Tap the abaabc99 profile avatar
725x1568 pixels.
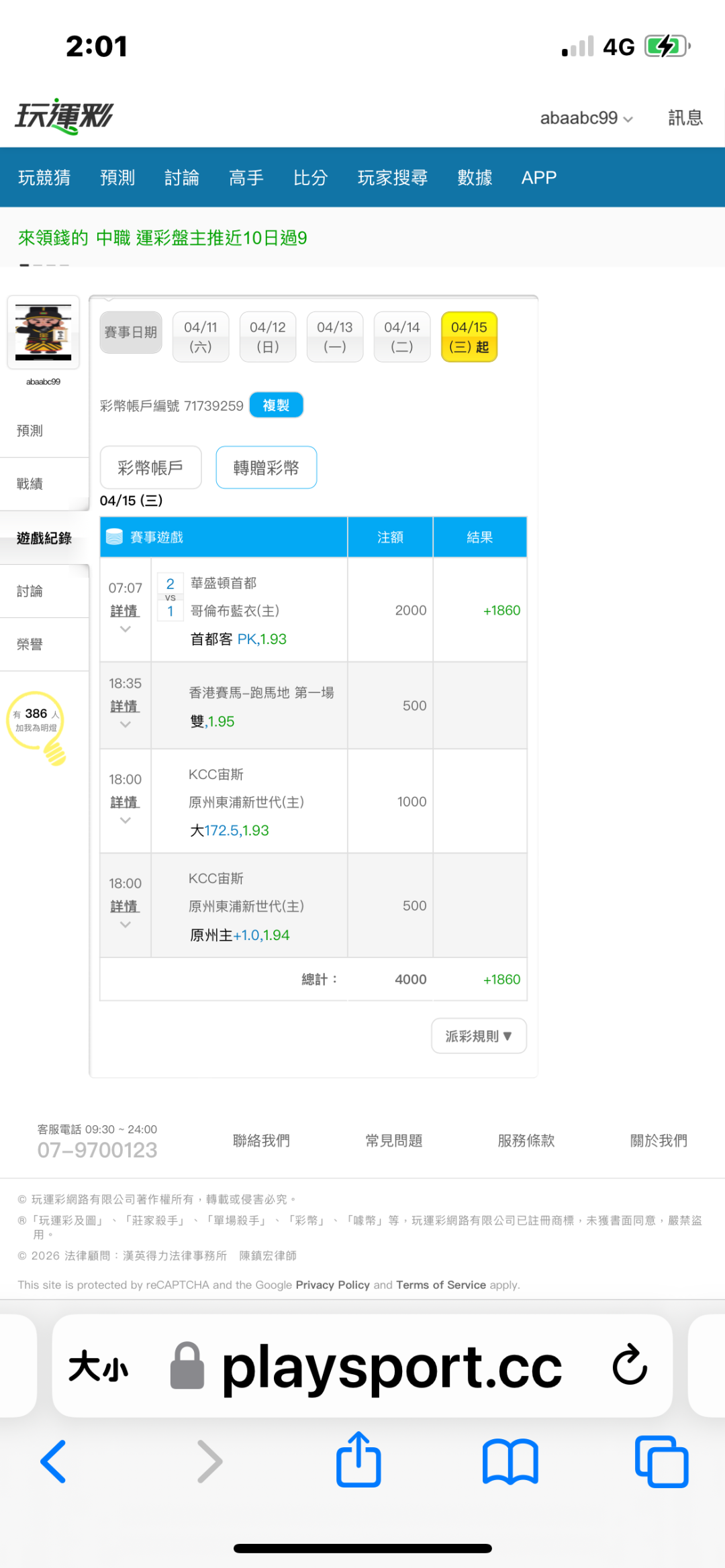point(44,333)
